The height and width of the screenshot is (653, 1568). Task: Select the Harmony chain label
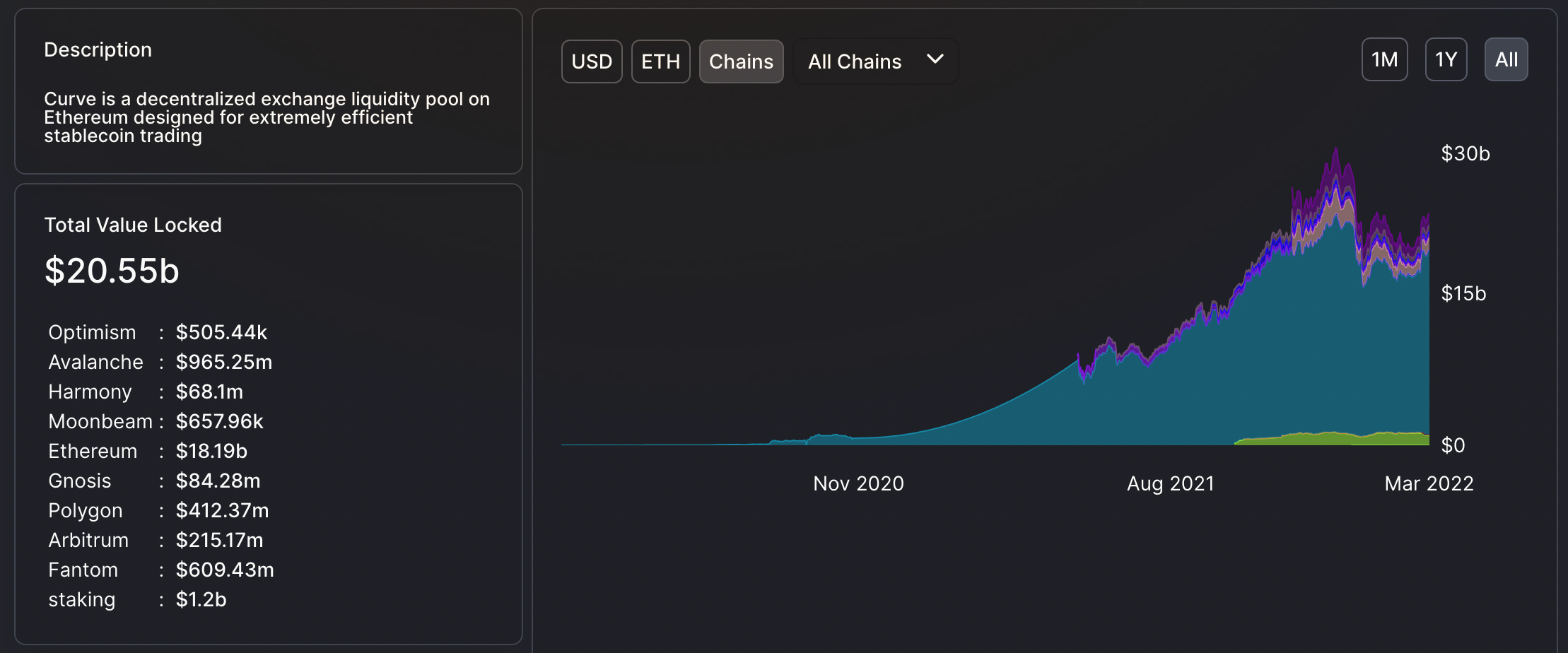pyautogui.click(x=90, y=392)
